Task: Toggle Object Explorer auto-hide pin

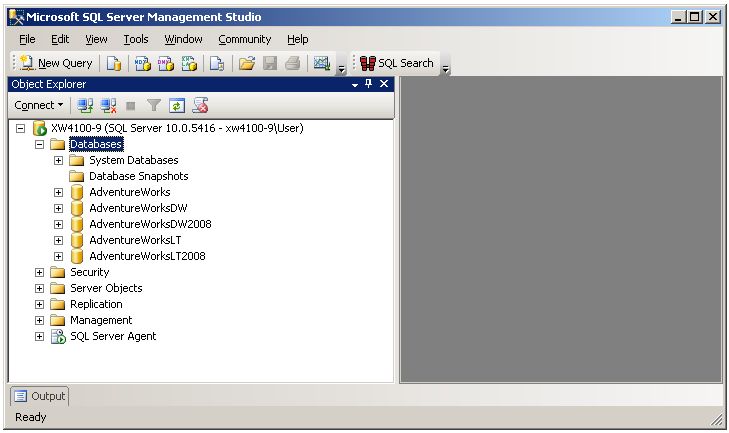Action: coord(369,84)
